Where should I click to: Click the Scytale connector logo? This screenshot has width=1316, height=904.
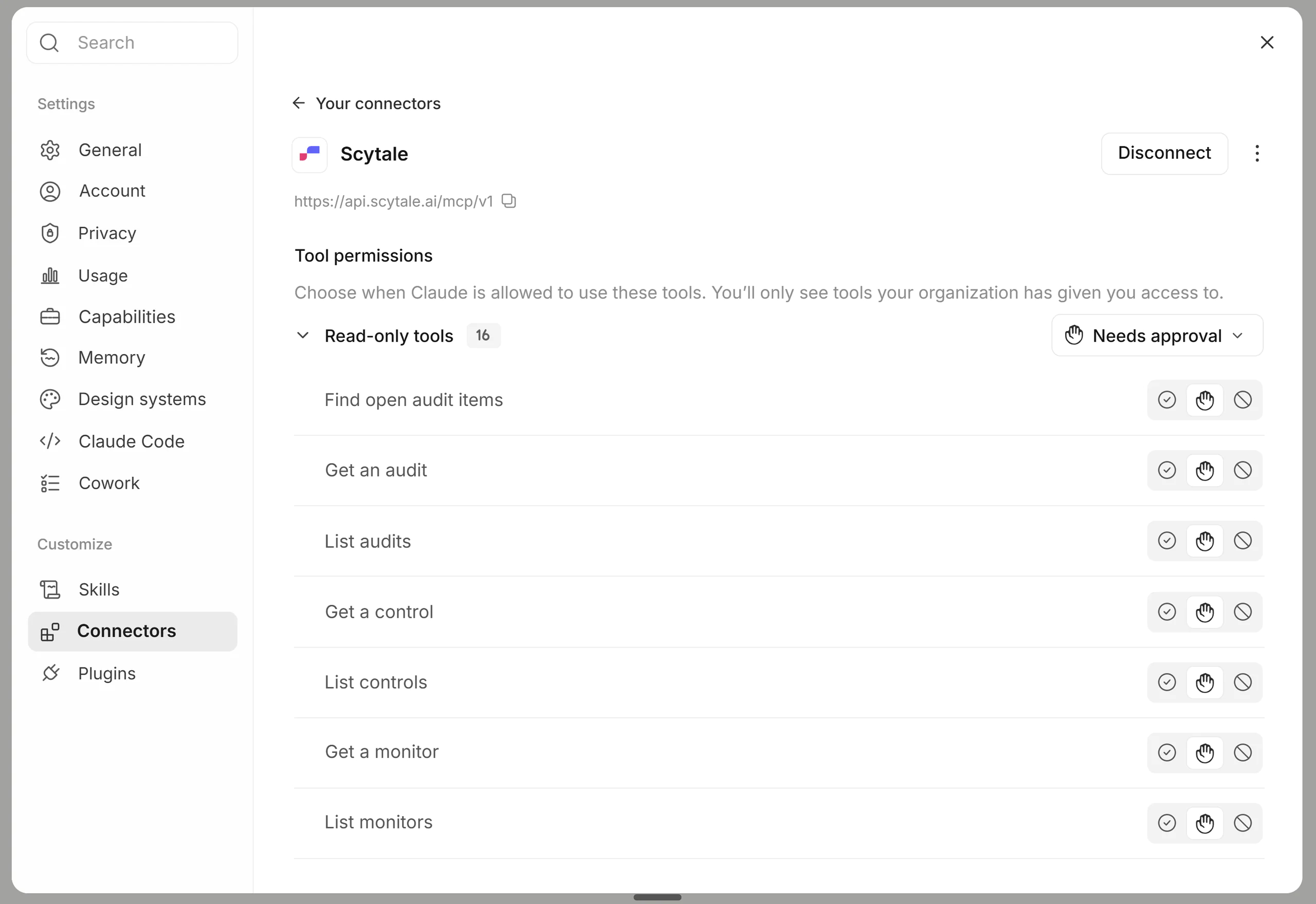coord(309,155)
